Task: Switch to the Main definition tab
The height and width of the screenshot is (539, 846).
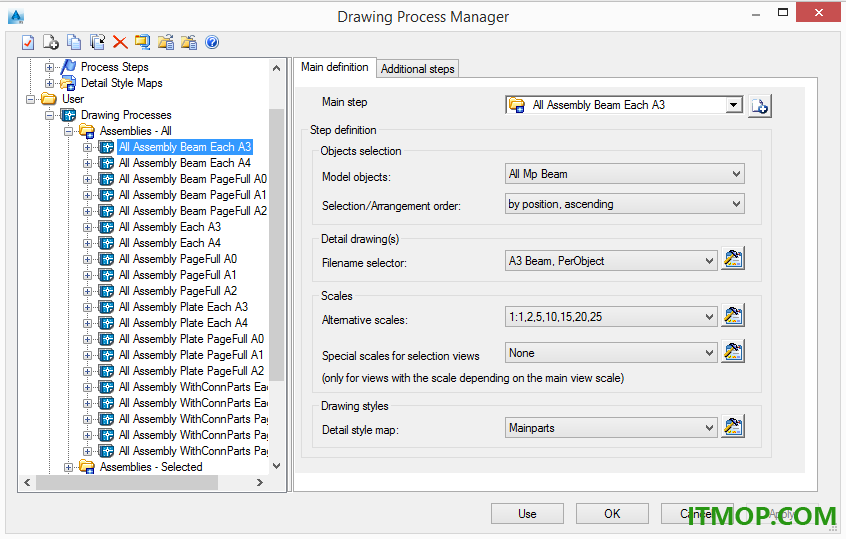Action: pos(335,67)
